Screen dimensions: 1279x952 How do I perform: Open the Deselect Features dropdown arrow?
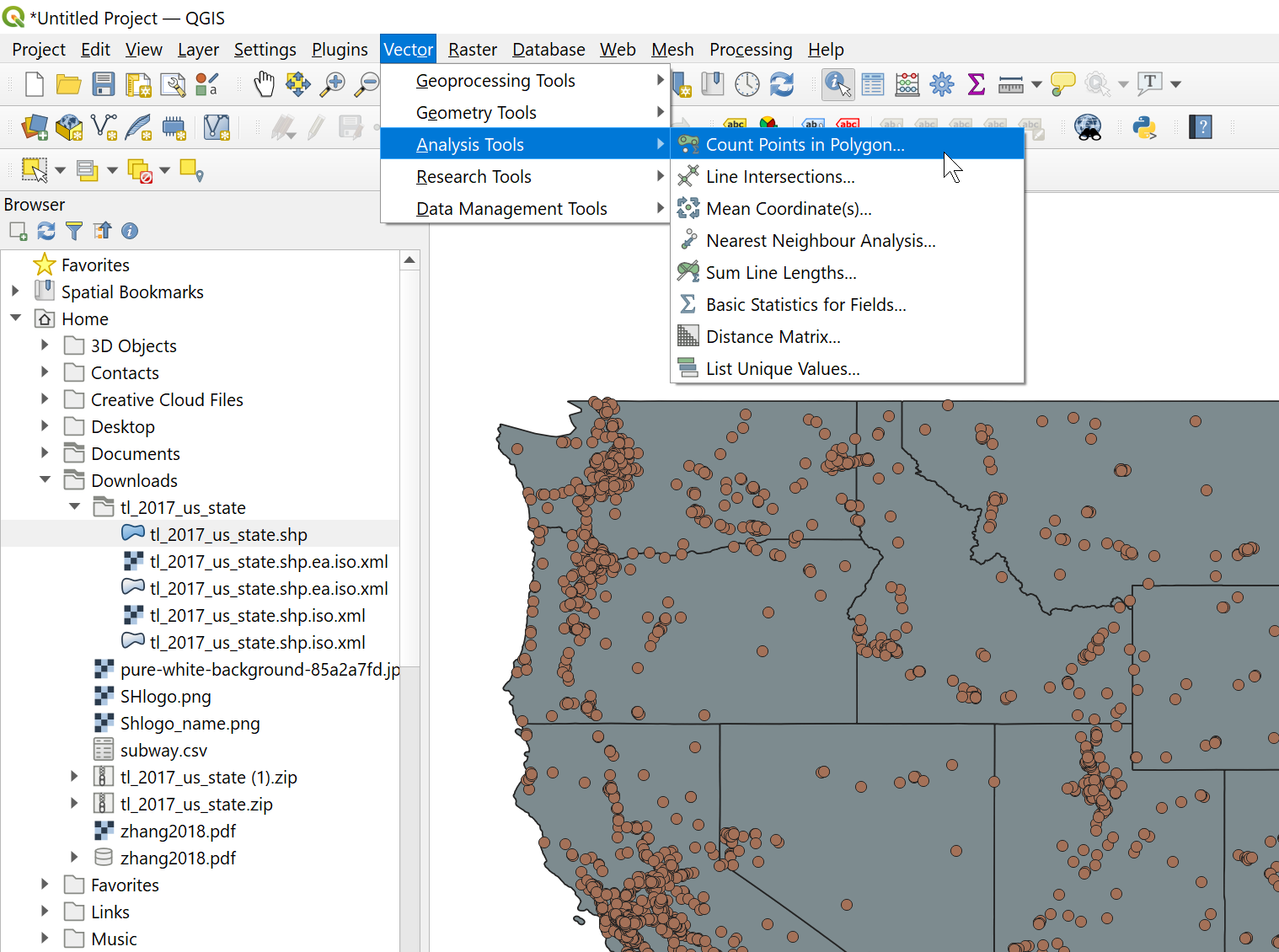pos(164,170)
